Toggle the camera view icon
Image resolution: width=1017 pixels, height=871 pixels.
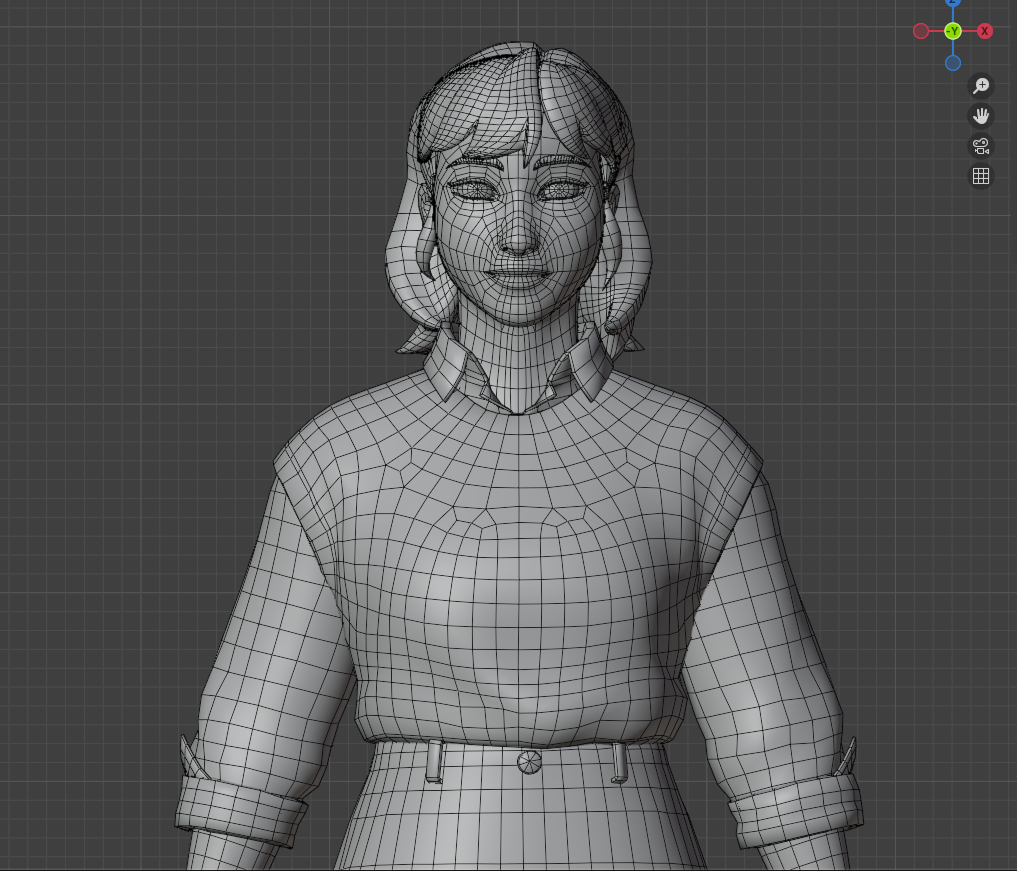point(981,146)
